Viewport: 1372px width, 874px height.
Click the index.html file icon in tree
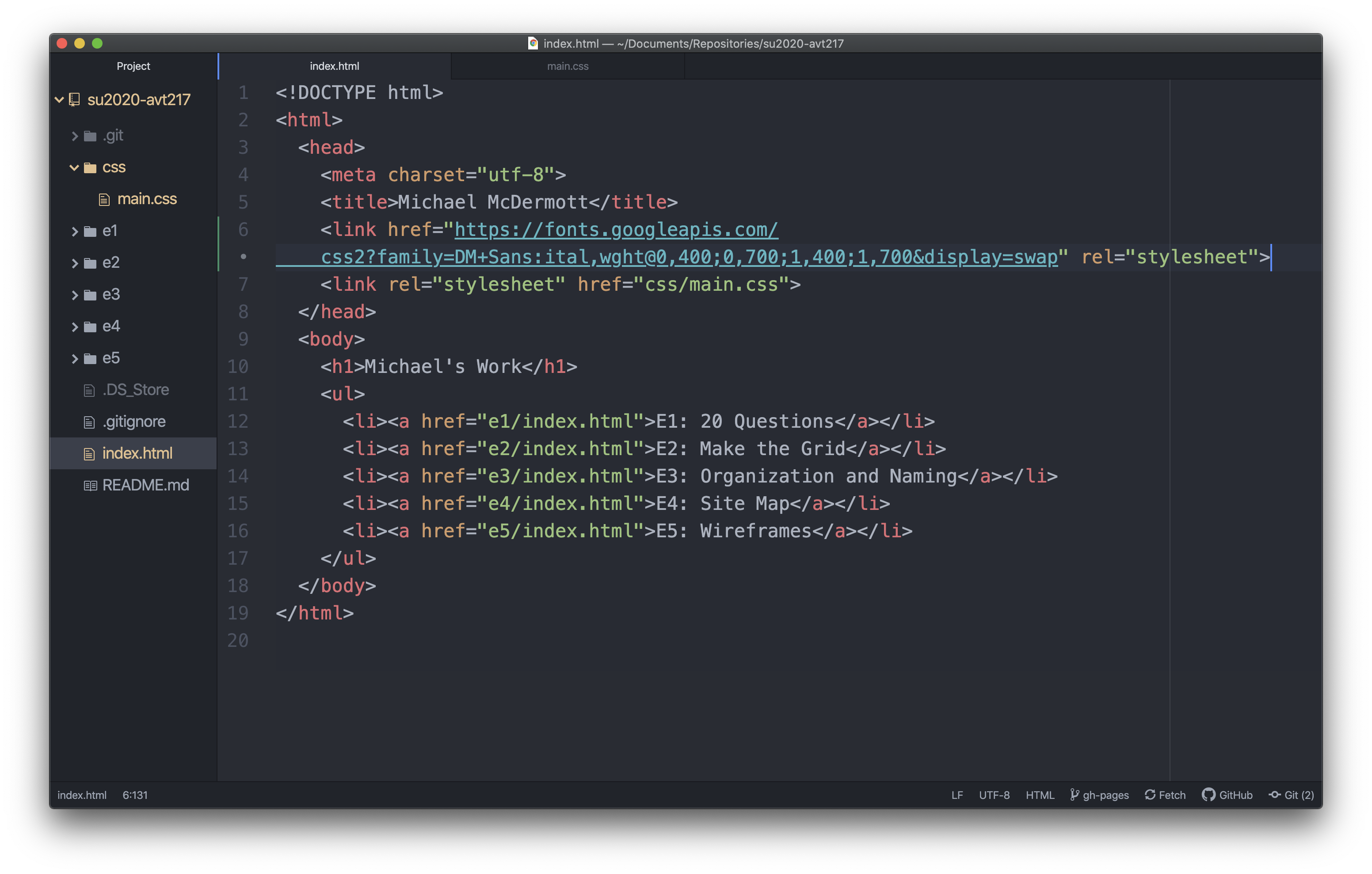coord(89,453)
